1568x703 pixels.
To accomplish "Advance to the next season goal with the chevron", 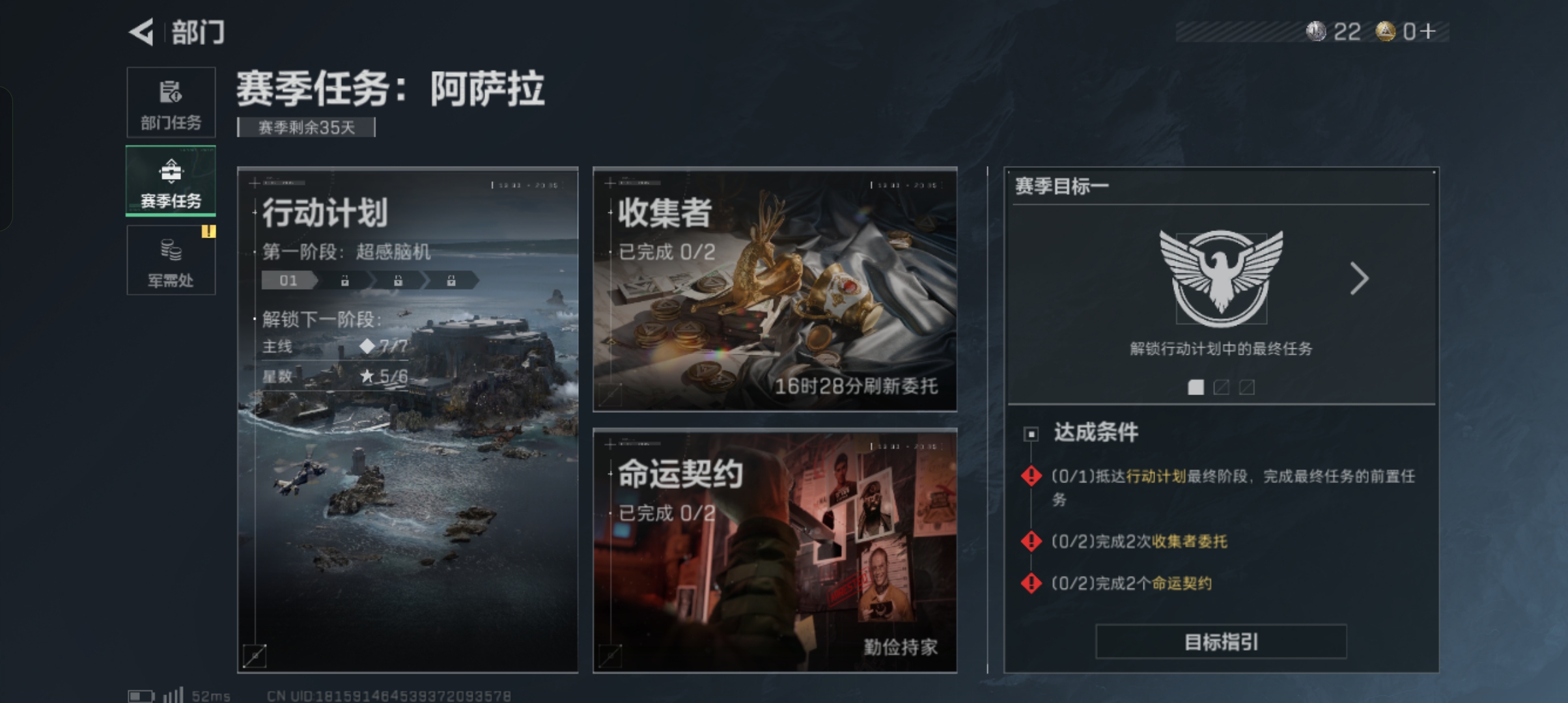I will [1359, 279].
